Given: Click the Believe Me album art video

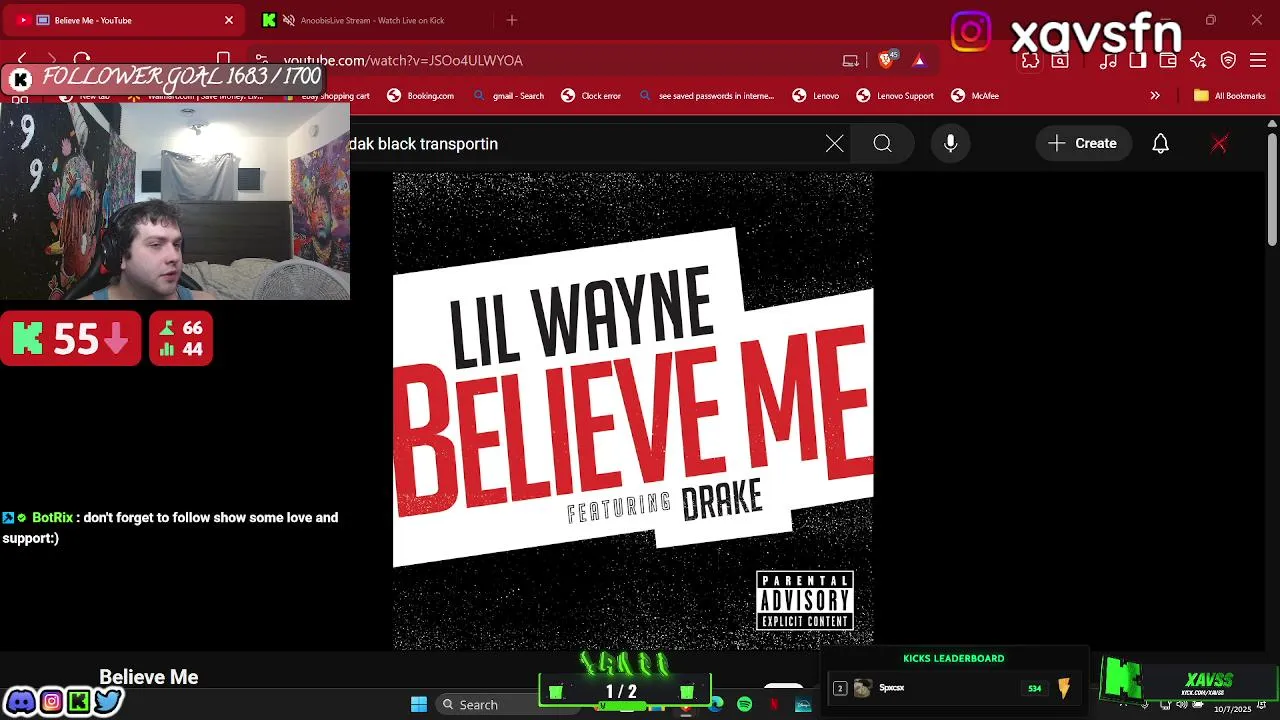Looking at the screenshot, I should 633,411.
